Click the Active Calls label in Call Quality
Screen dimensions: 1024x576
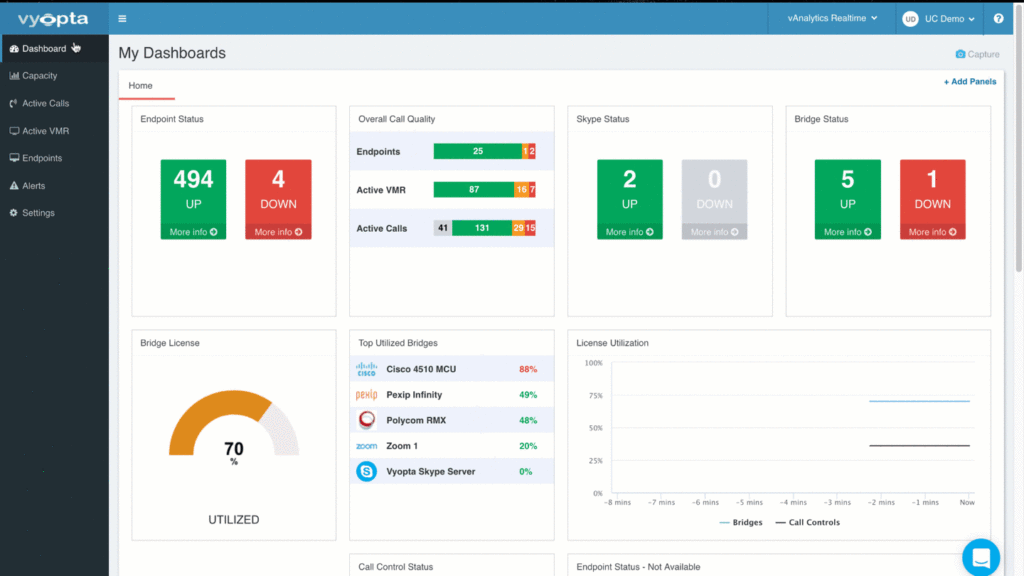[381, 229]
